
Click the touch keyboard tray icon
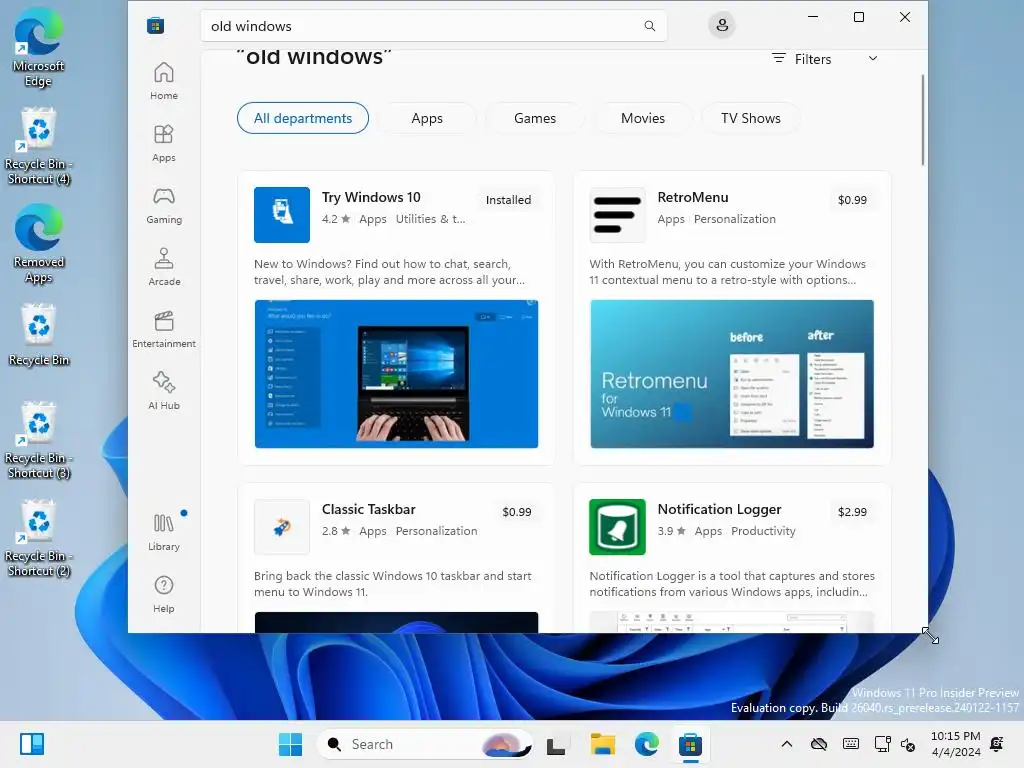(850, 744)
